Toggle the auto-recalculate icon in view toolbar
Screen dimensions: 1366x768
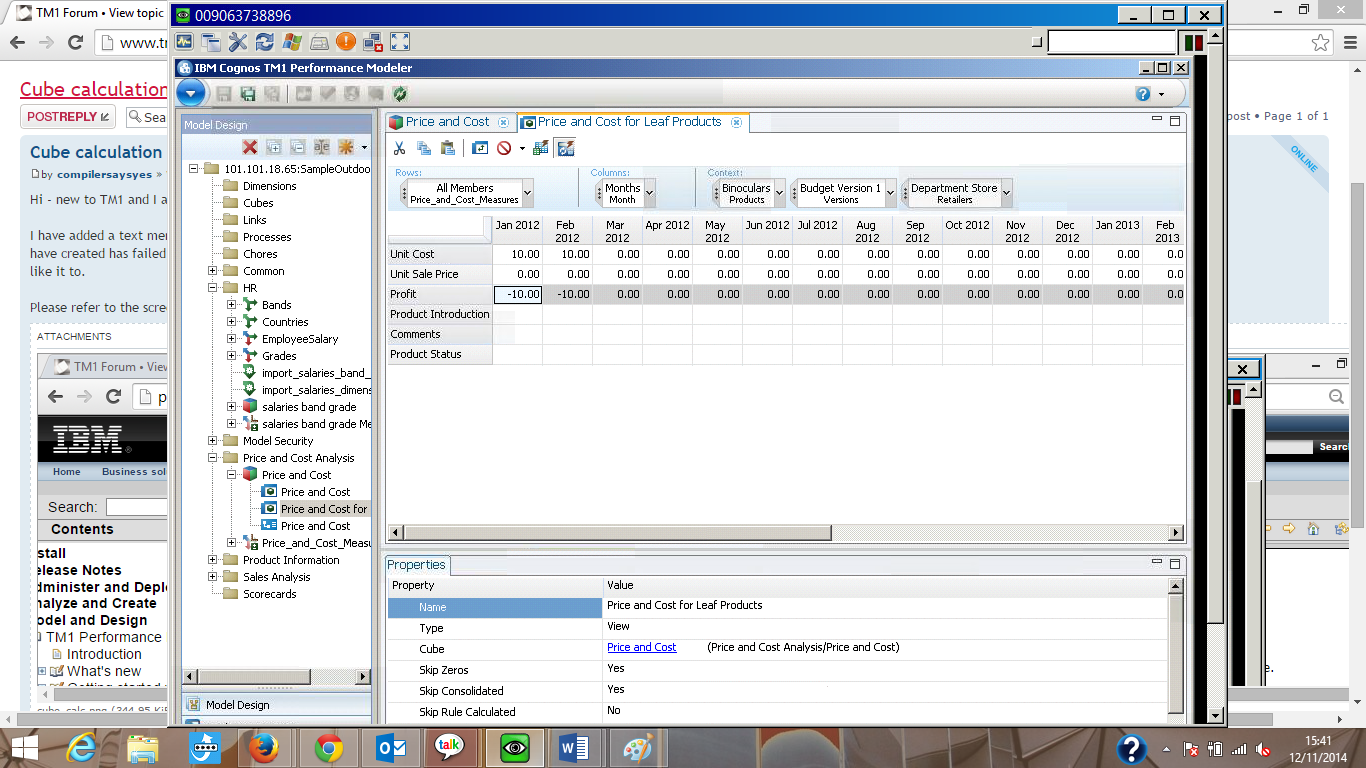tap(566, 148)
